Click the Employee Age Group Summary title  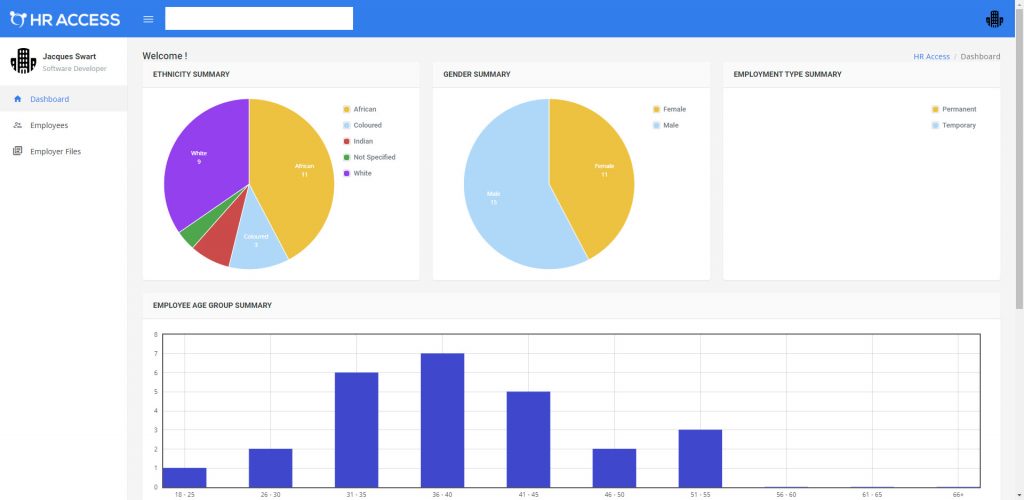(x=212, y=305)
